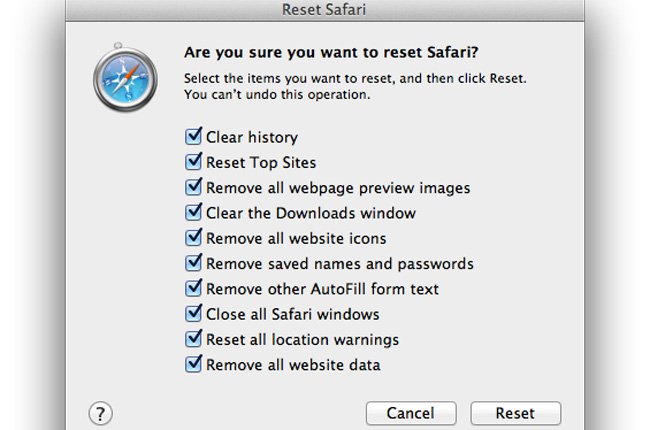Click the 'You can't undo this operation' text
Viewport: 650px width, 430px height.
click(277, 96)
